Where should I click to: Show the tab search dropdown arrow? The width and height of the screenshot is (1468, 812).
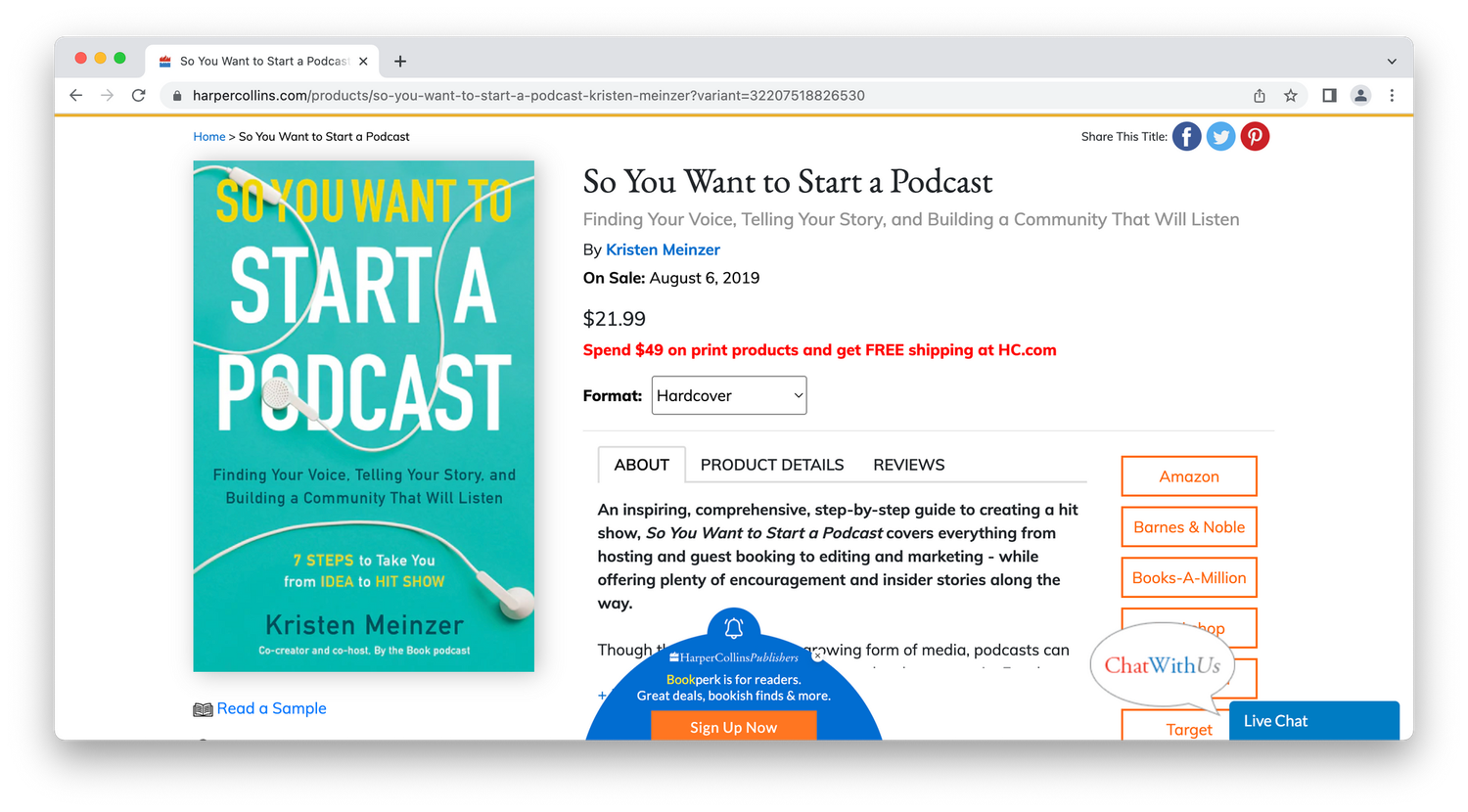tap(1392, 61)
